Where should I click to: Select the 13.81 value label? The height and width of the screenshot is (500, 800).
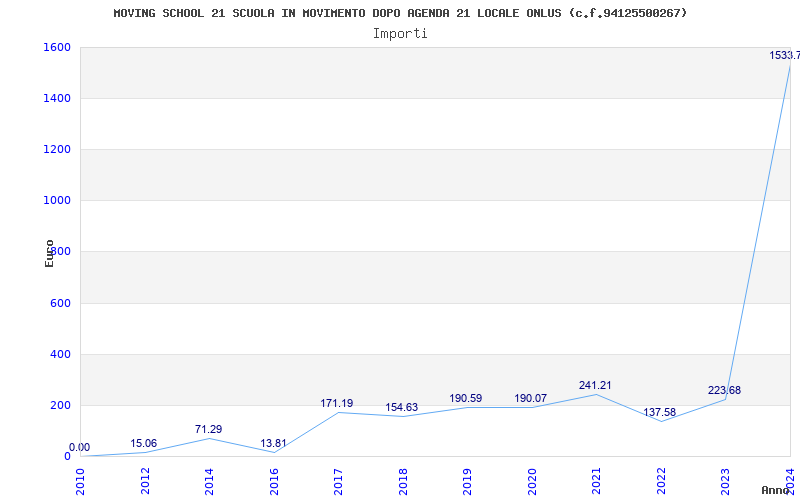[273, 444]
